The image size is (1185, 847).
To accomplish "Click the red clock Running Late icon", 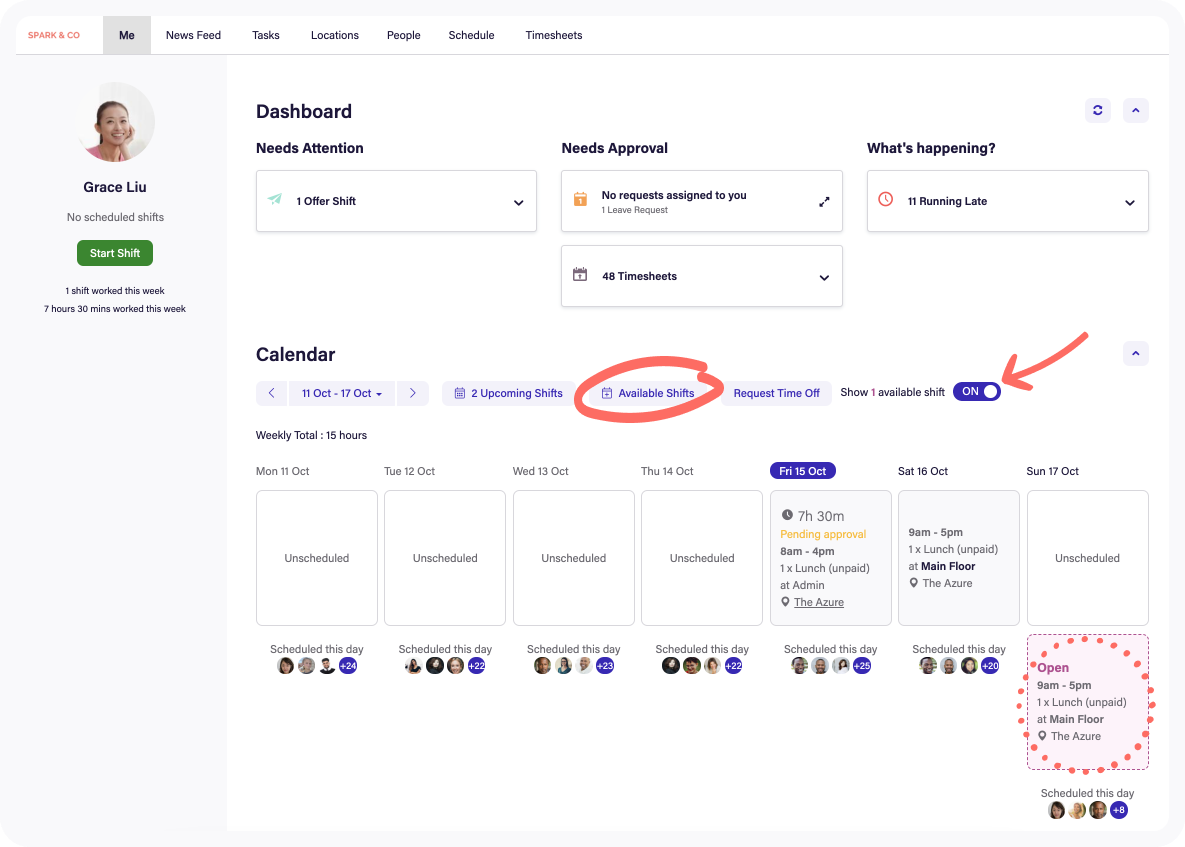I will (886, 199).
